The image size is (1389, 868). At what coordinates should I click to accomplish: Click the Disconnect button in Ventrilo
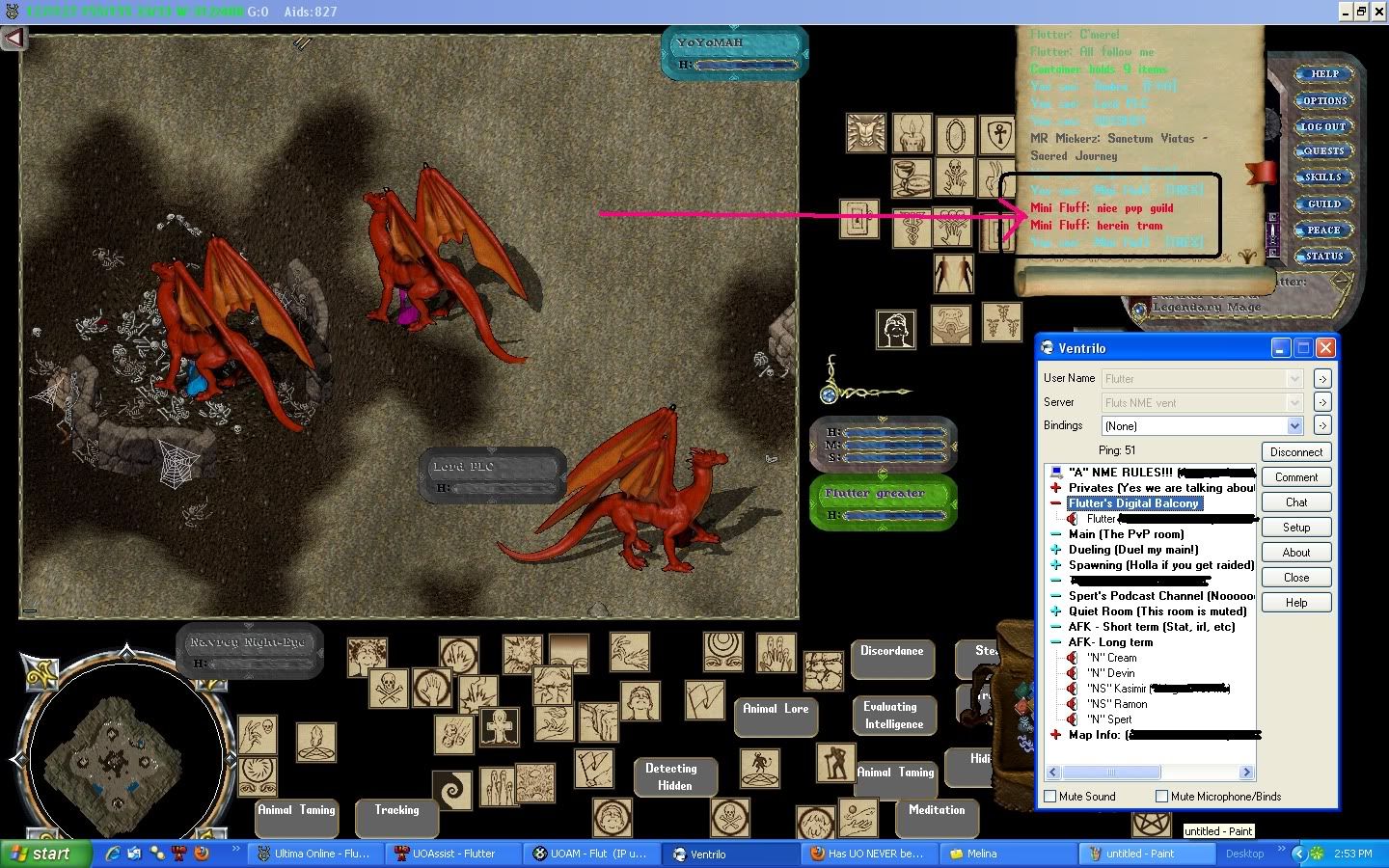click(1296, 452)
